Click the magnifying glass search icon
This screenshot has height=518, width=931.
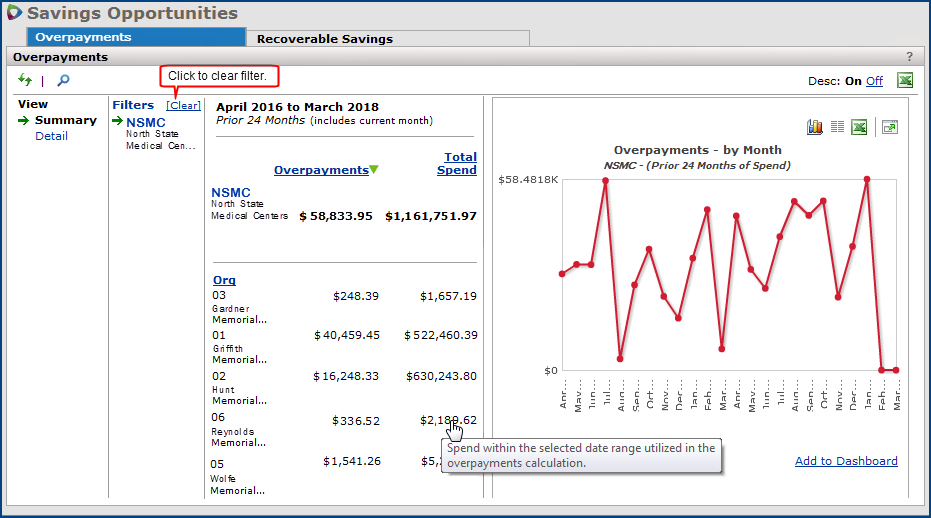(62, 81)
